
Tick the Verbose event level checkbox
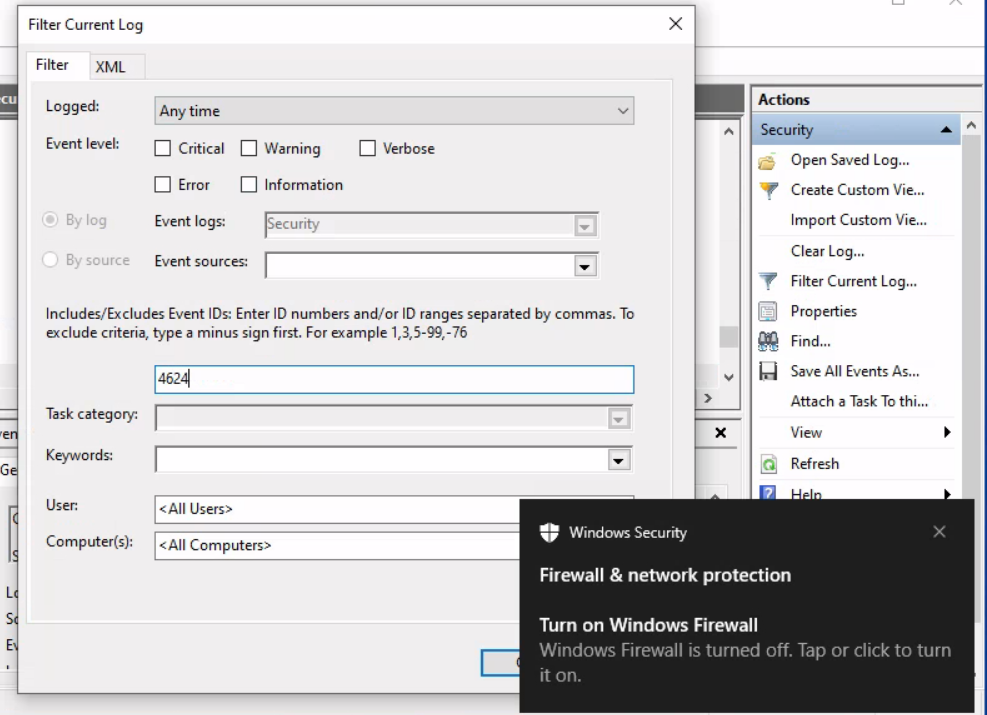[368, 149]
